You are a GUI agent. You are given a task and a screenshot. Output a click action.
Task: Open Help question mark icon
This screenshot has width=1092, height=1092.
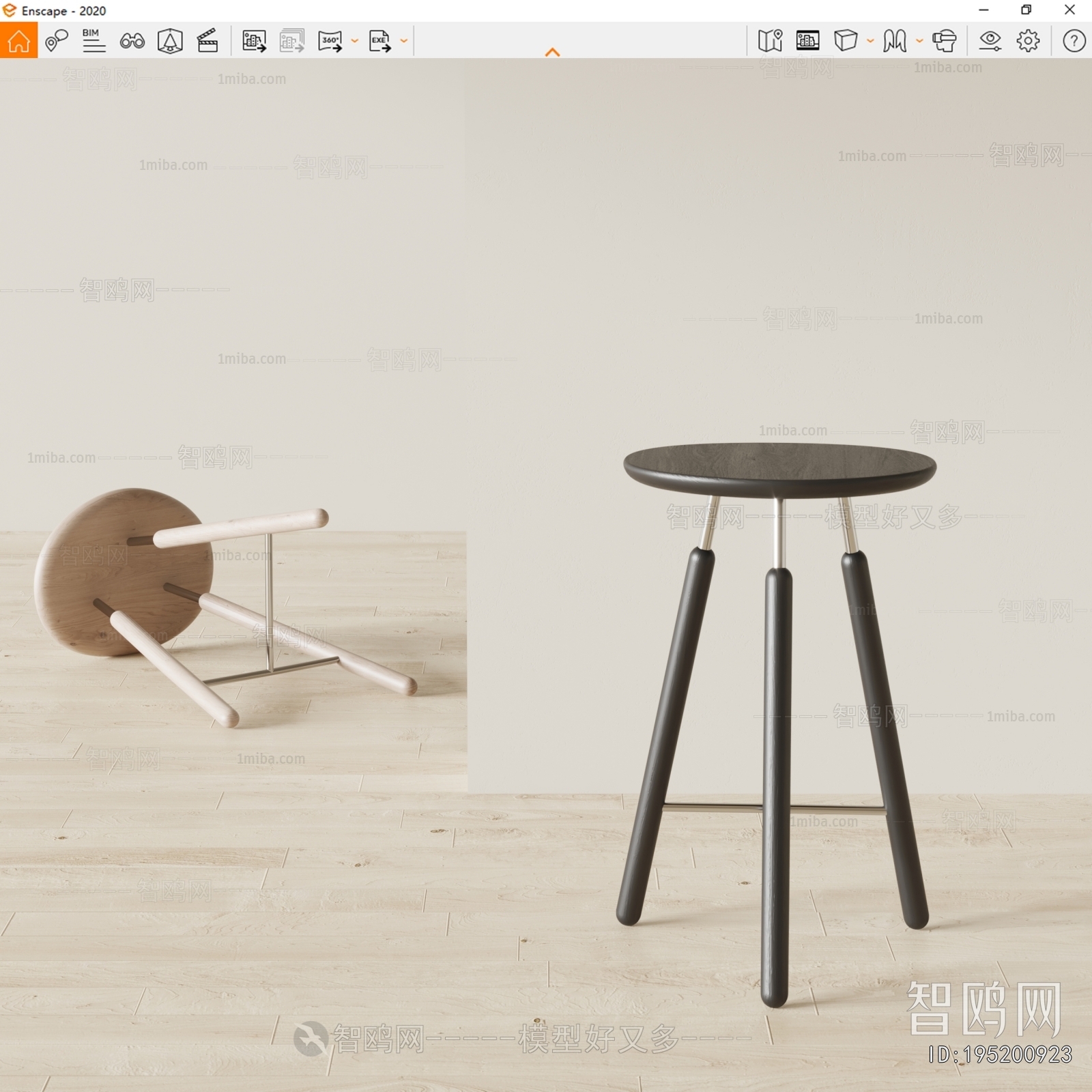[x=1074, y=41]
